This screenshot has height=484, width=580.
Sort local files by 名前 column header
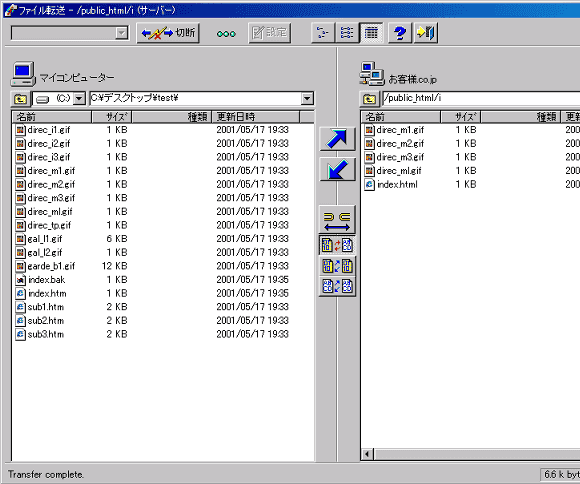pos(52,117)
